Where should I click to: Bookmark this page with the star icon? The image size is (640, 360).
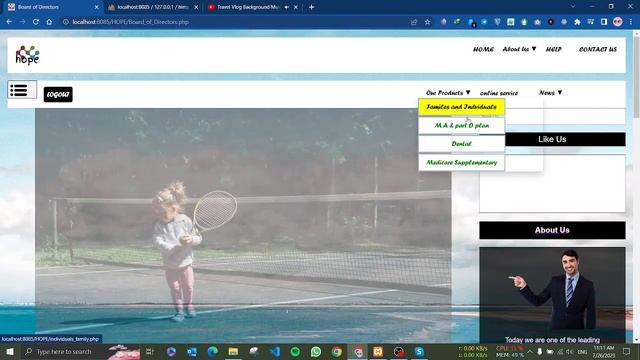427,22
